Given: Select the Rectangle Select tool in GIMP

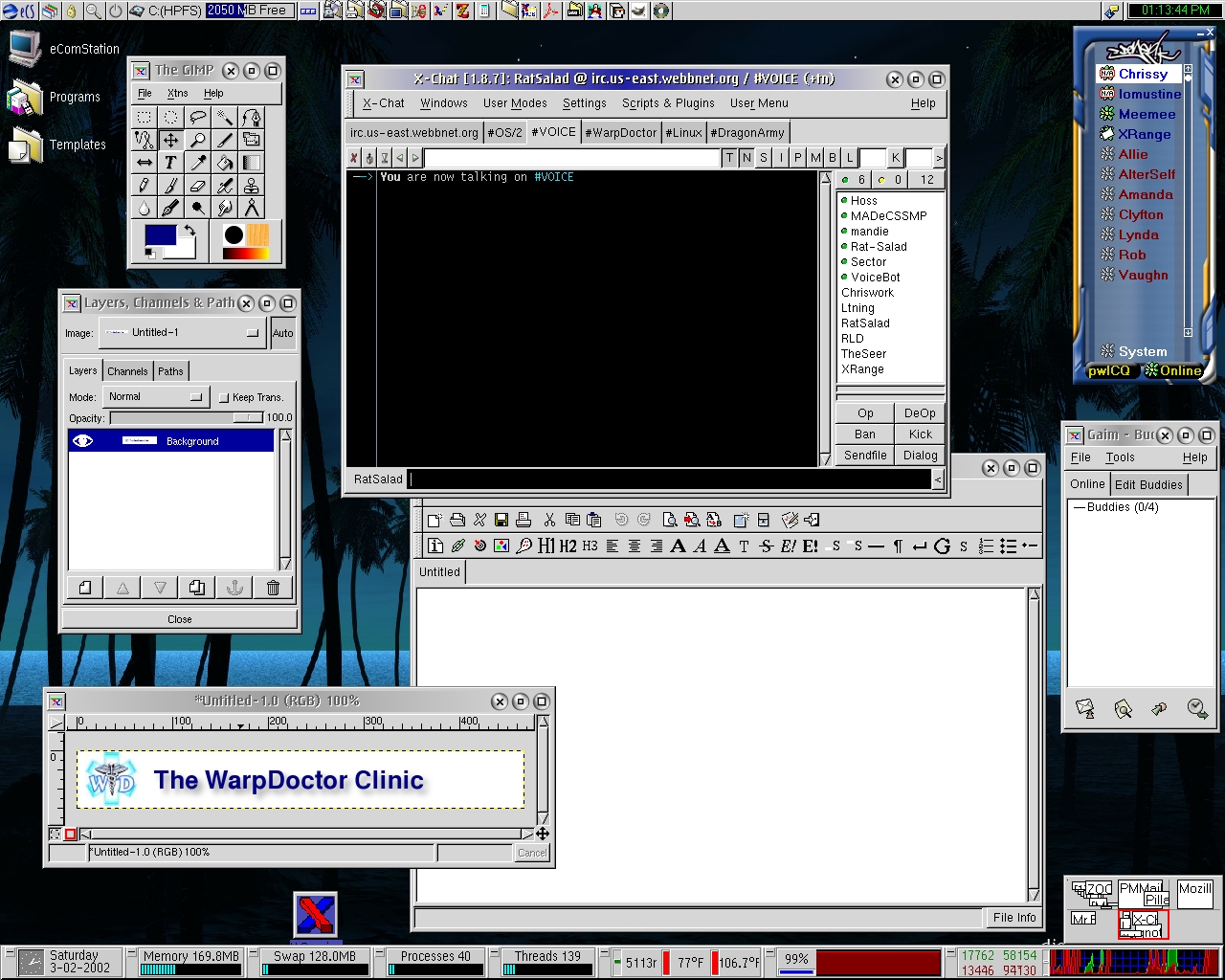Looking at the screenshot, I should [144, 117].
